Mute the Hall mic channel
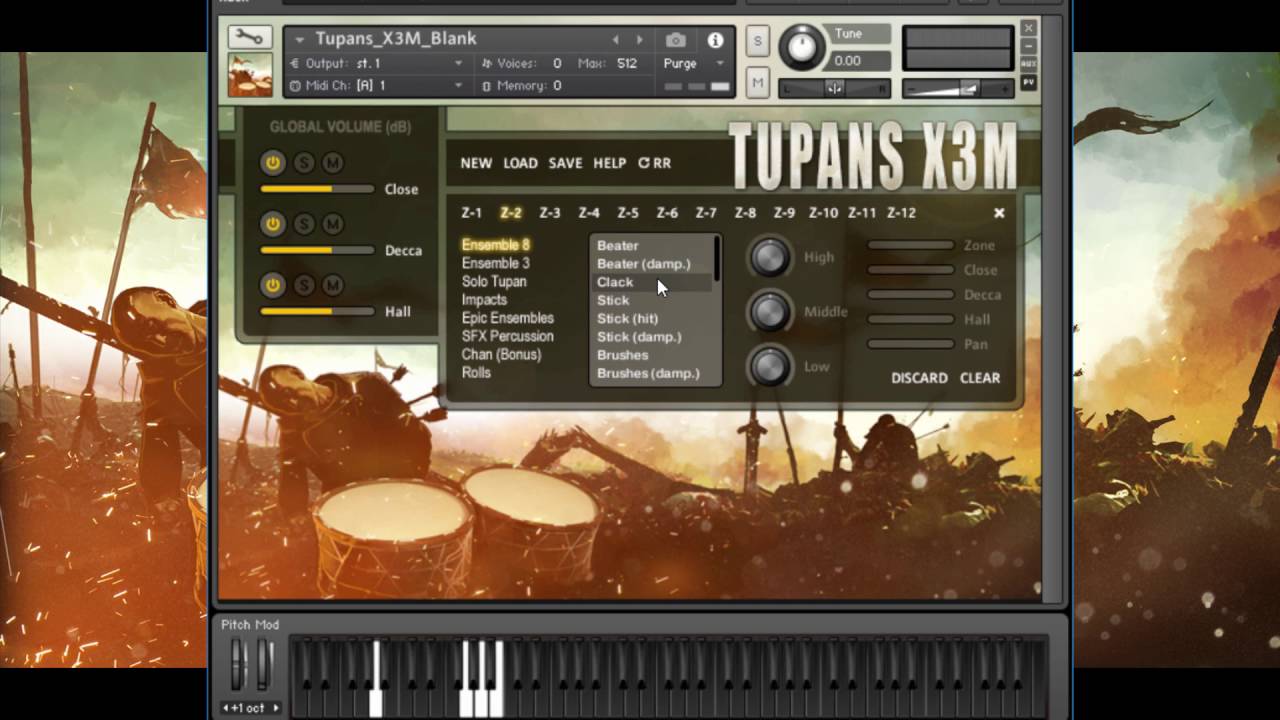Screen dimensions: 1280x720 333,286
